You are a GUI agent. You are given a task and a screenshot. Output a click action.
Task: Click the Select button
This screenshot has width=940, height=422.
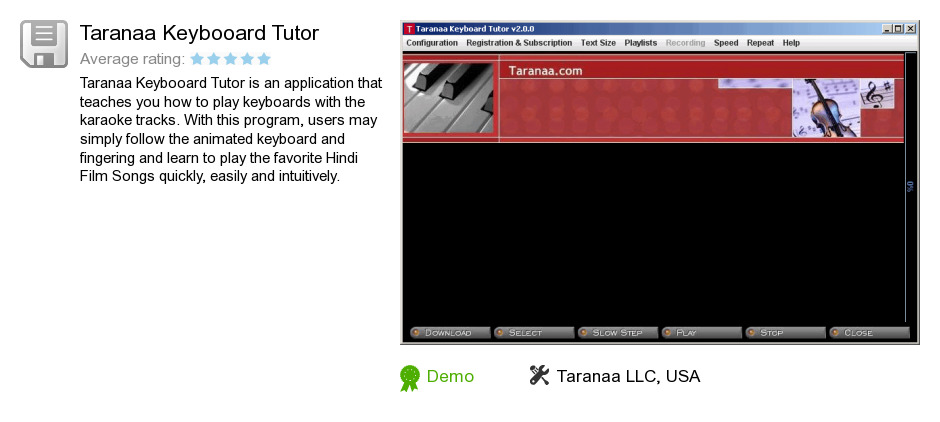pyautogui.click(x=534, y=333)
